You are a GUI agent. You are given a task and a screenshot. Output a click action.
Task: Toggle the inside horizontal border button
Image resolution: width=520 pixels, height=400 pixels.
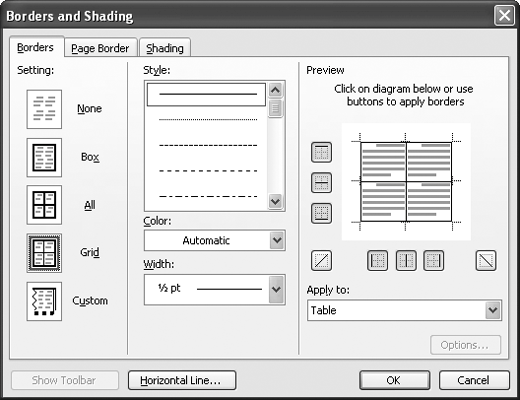[321, 183]
